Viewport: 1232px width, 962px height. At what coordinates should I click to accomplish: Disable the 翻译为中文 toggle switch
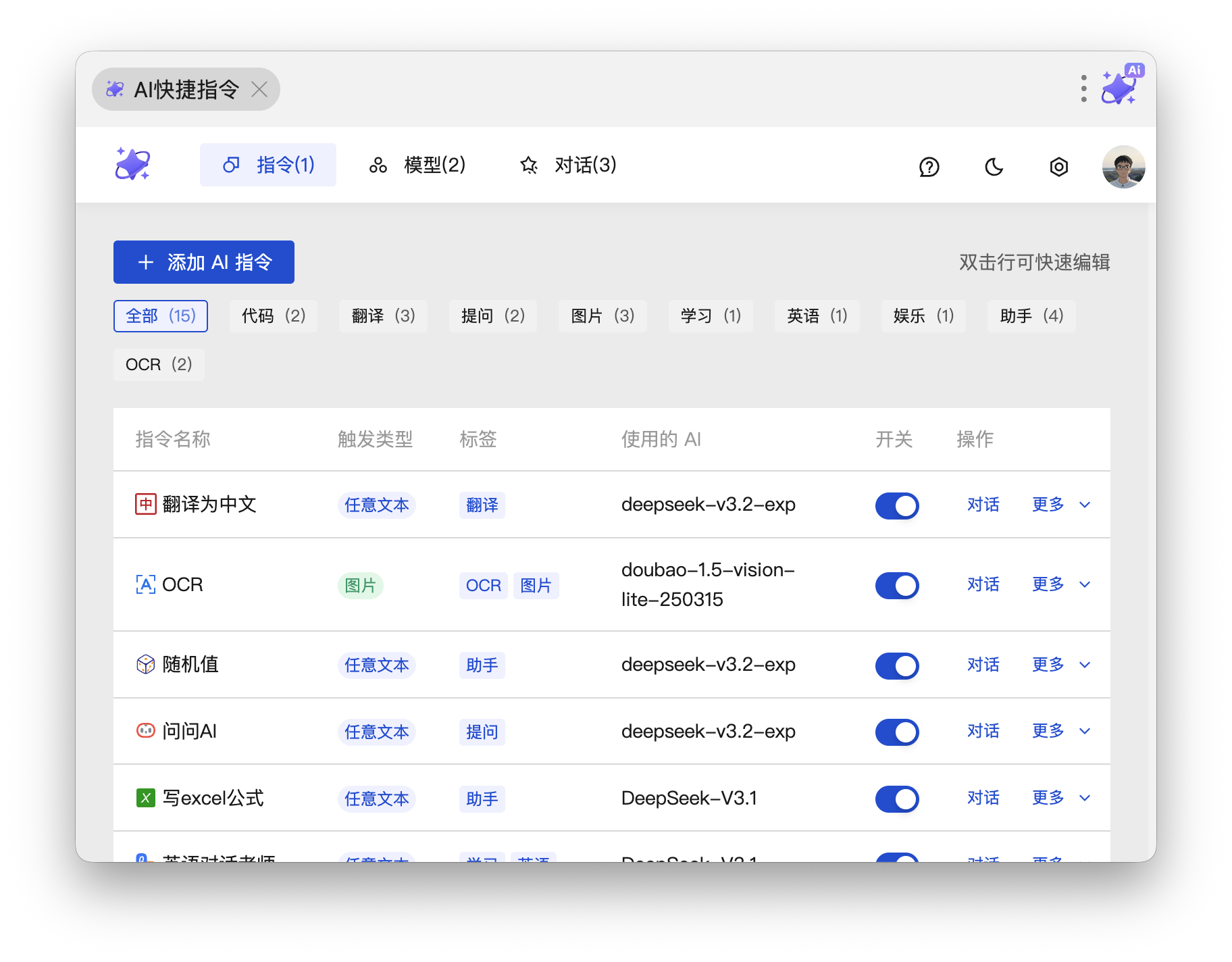click(x=897, y=505)
